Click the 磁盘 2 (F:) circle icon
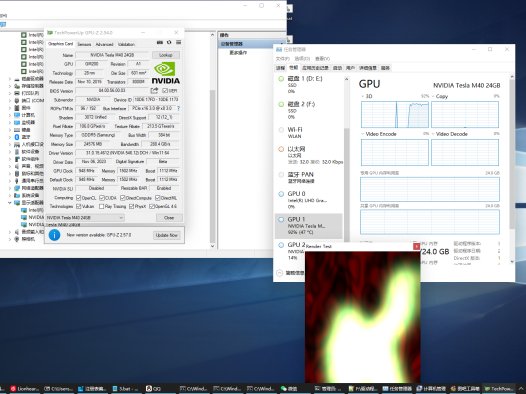 [281, 104]
